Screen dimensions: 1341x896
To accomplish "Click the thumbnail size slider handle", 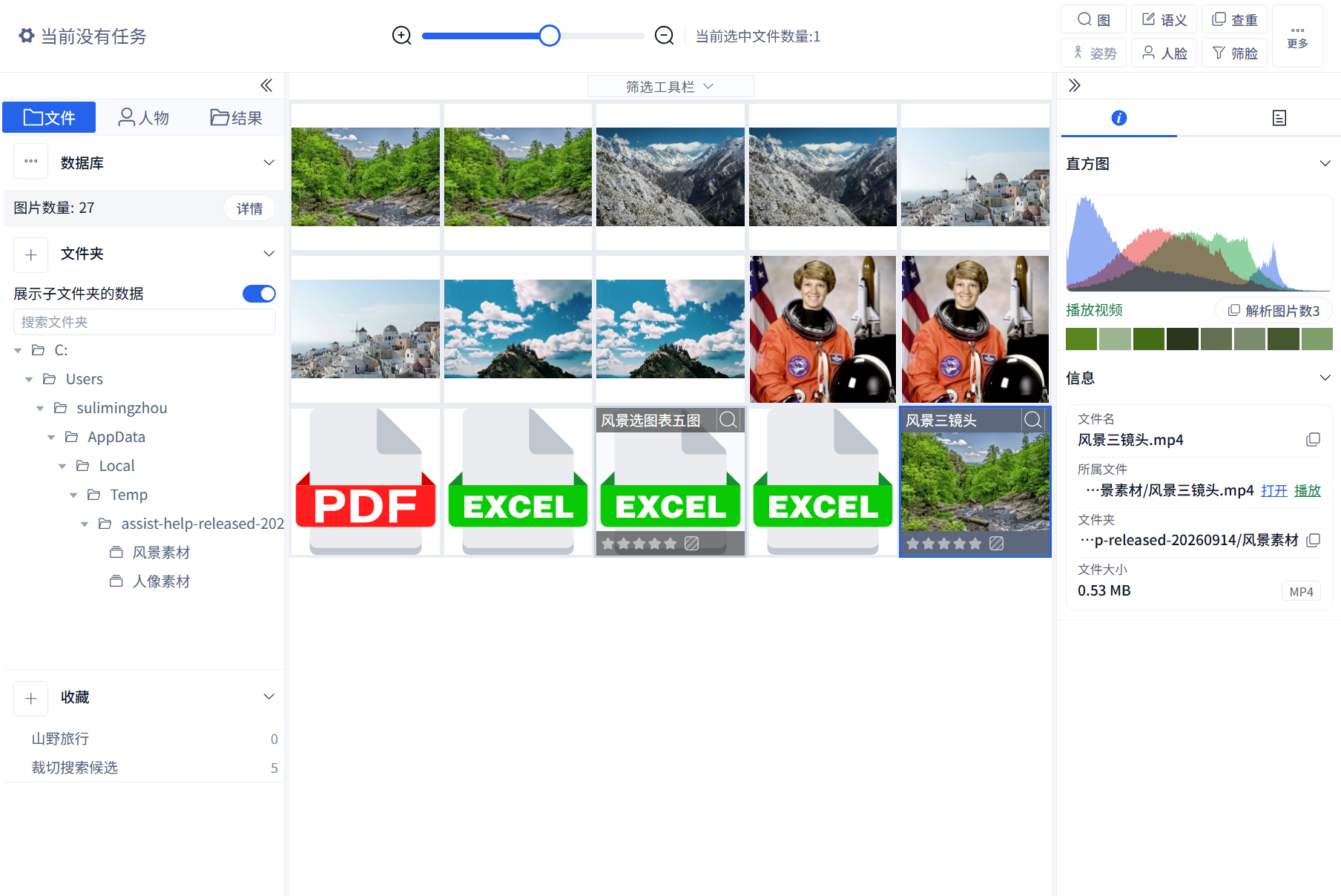I will 550,36.
